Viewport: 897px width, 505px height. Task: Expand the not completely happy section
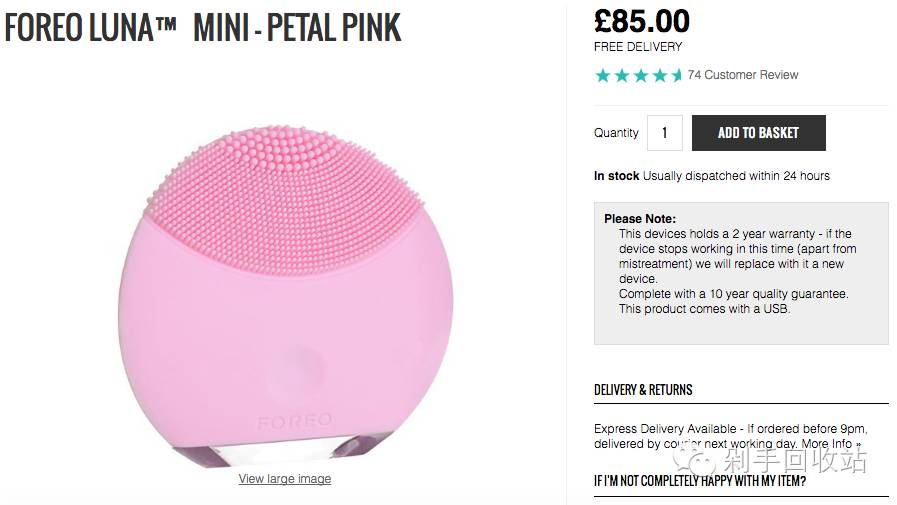pyautogui.click(x=700, y=482)
